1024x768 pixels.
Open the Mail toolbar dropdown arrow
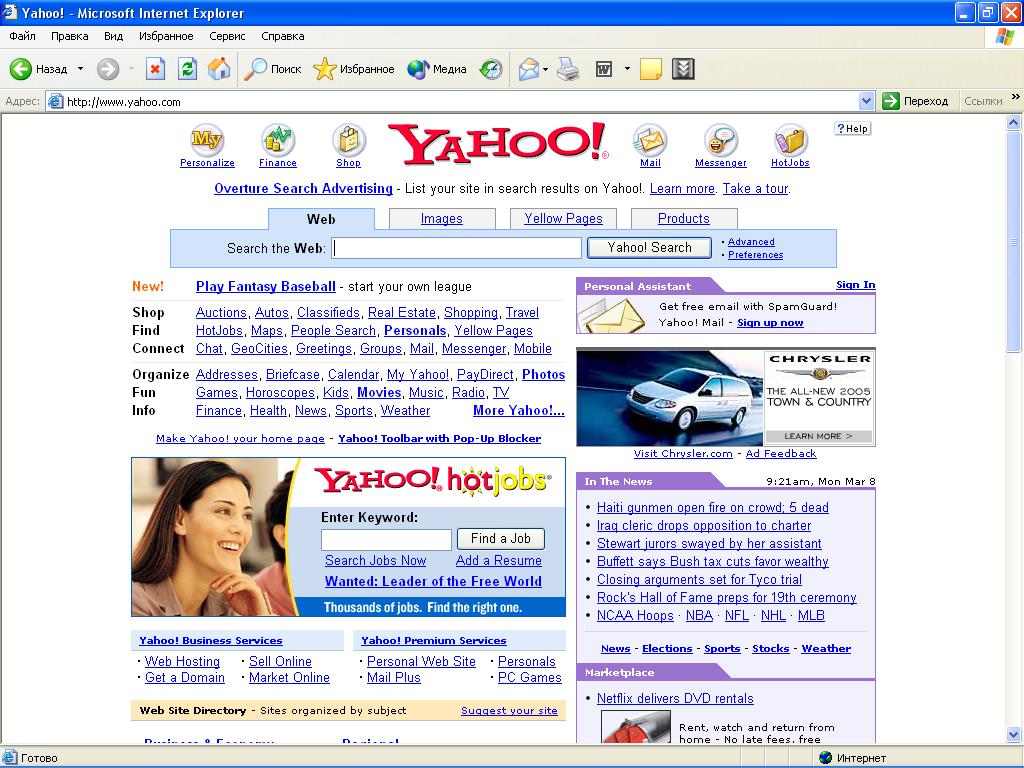pos(545,69)
